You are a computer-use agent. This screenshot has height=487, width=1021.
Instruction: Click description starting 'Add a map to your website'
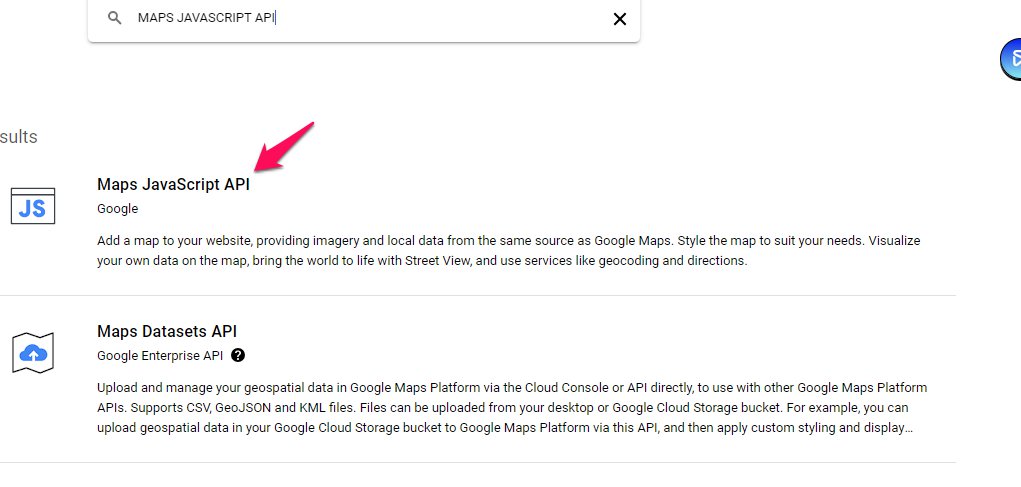pyautogui.click(x=509, y=251)
